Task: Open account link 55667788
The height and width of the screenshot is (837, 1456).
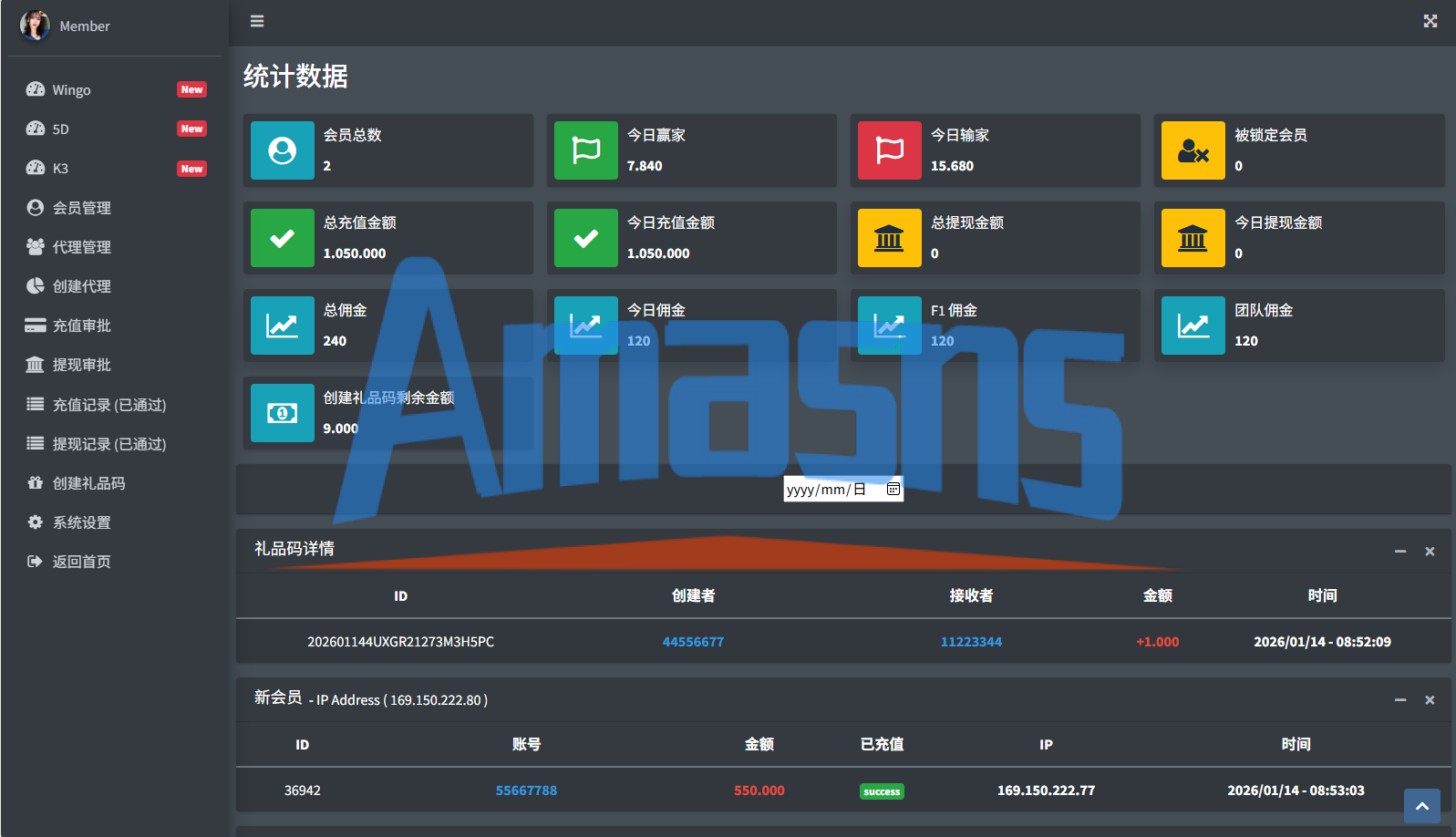Action: pyautogui.click(x=526, y=790)
